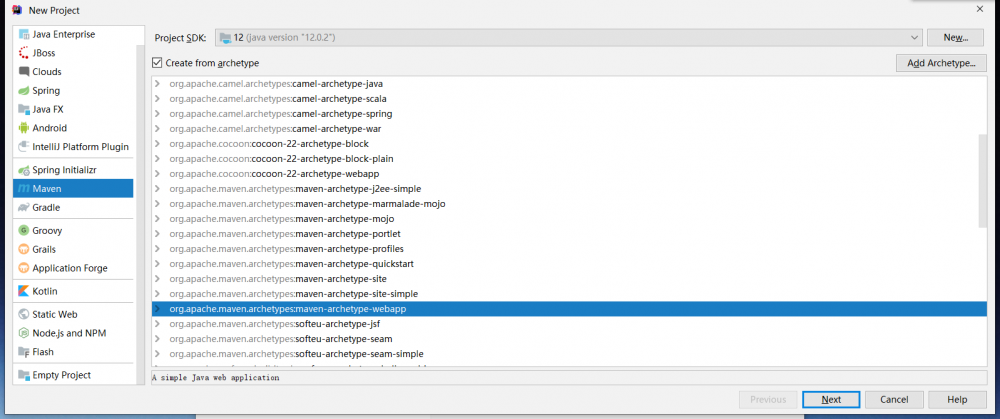Viewport: 1000px width, 419px height.
Task: Select the Node.js and NPM icon
Action: point(24,333)
